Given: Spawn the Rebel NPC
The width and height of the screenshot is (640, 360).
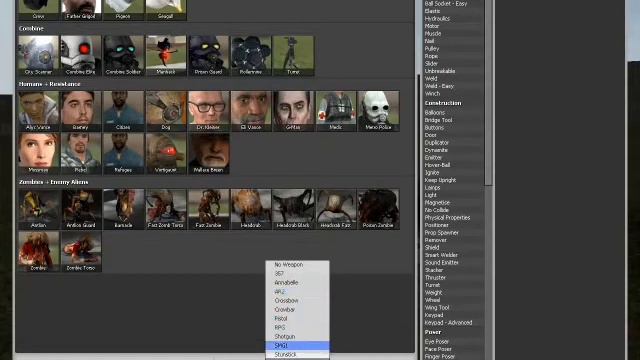Looking at the screenshot, I should 81,153.
